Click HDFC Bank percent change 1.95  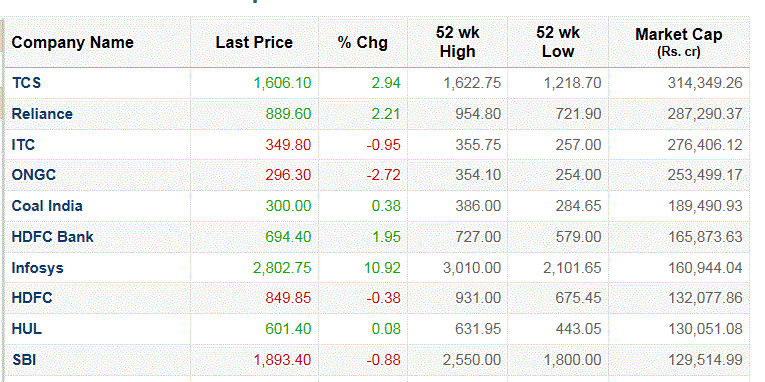(x=386, y=237)
